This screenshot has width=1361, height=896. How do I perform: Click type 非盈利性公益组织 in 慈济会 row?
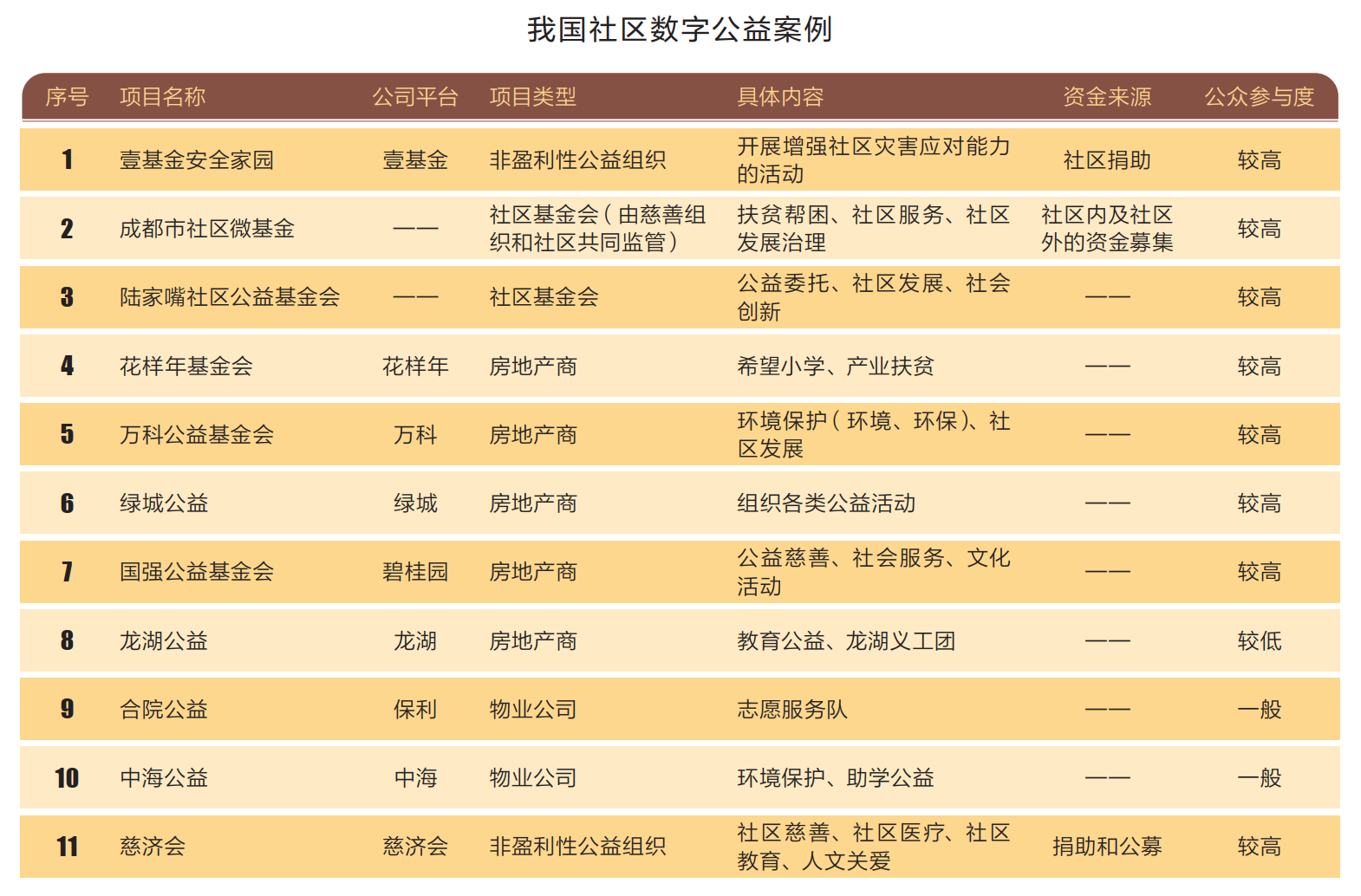[578, 847]
